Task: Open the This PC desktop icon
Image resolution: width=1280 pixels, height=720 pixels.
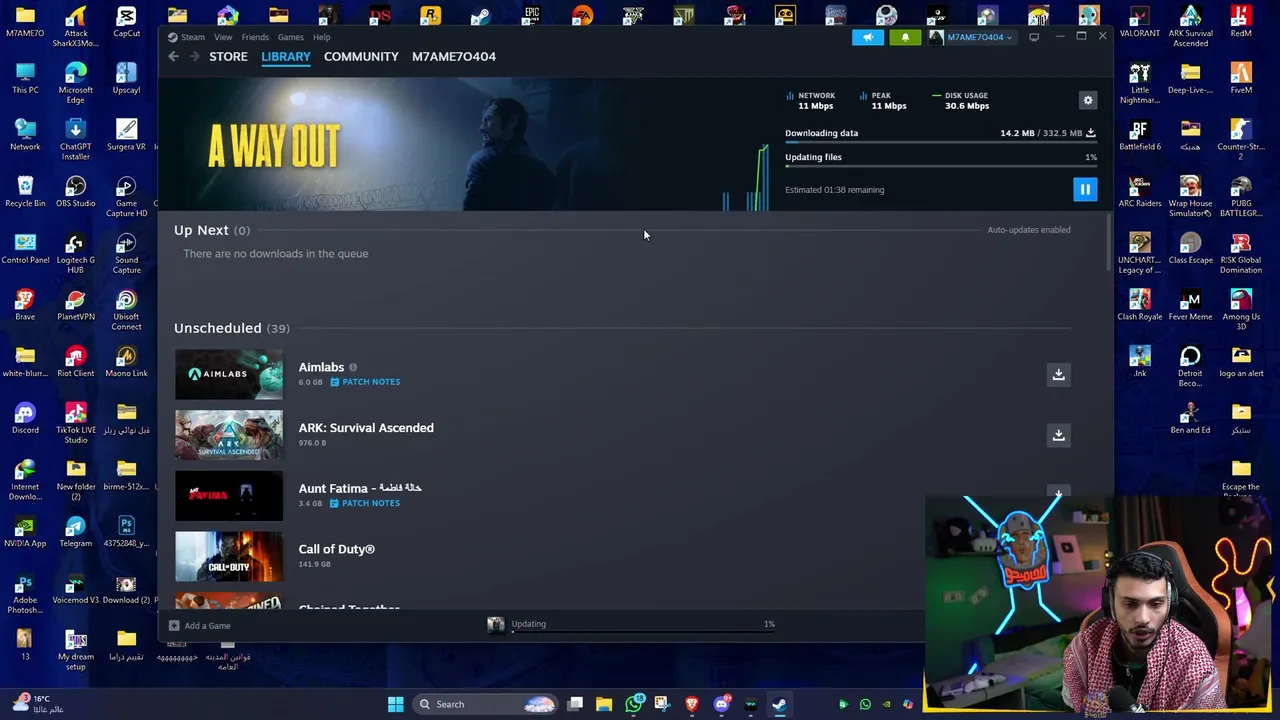Action: (x=25, y=78)
